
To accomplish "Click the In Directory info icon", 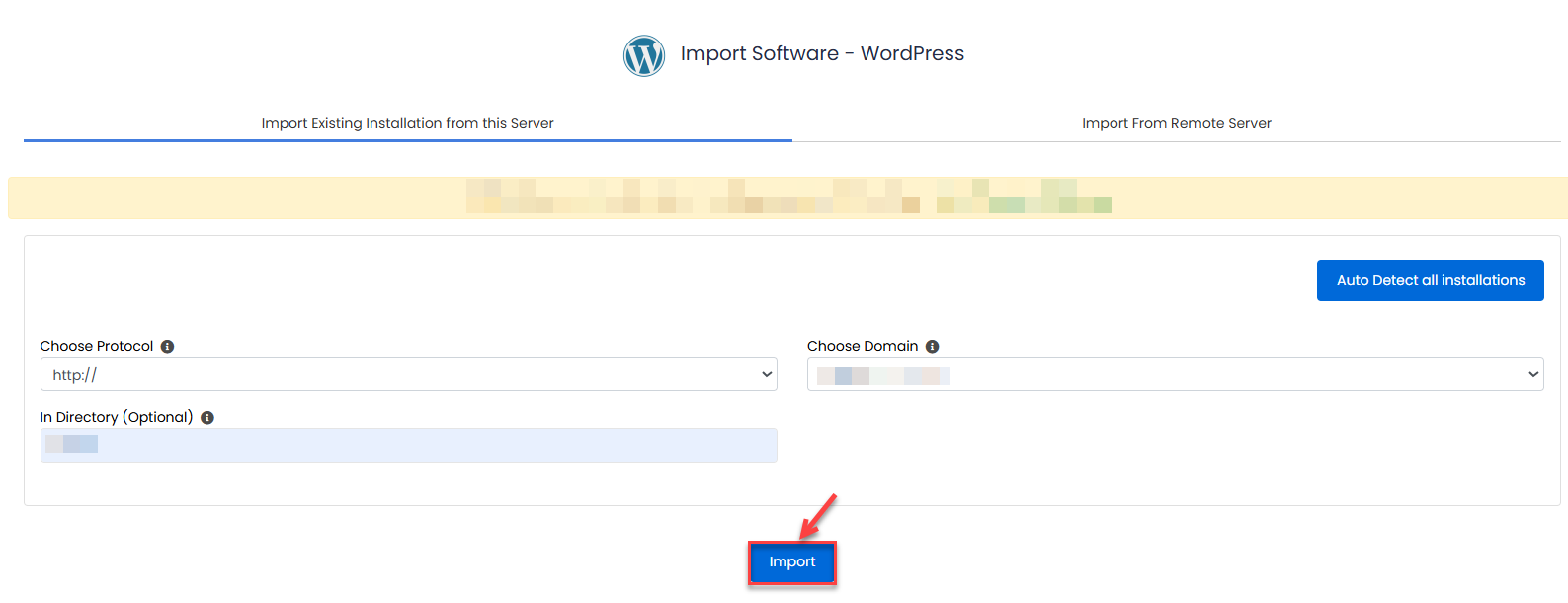I will coord(207,418).
